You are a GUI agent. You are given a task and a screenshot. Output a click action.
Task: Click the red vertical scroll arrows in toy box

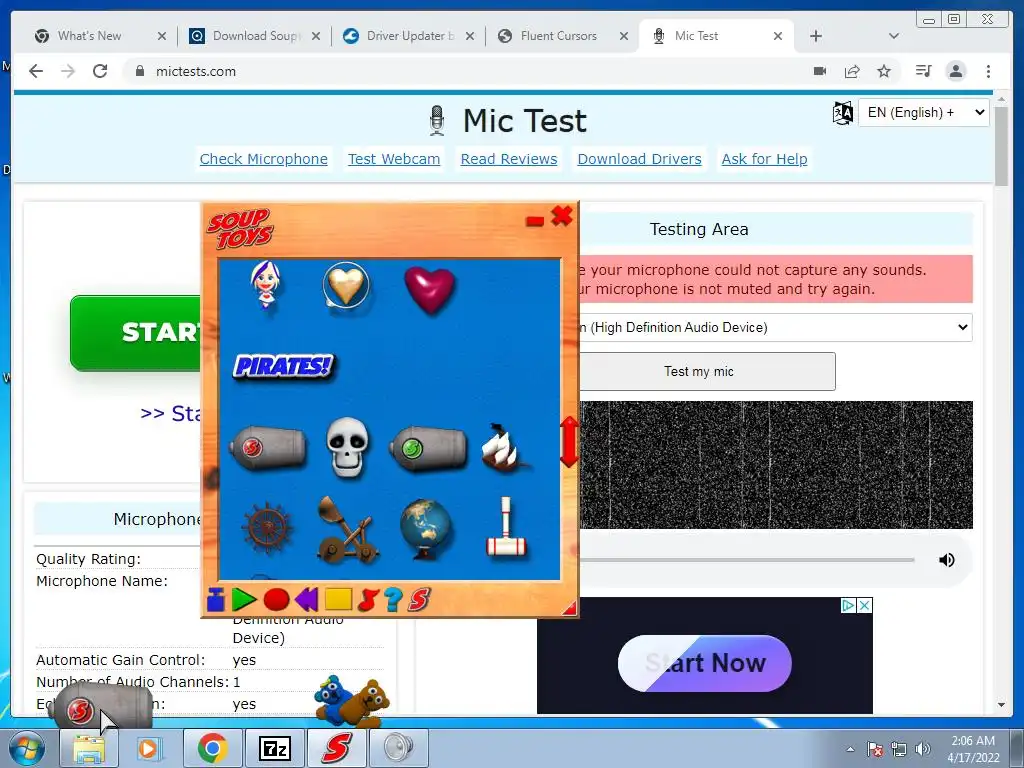(569, 442)
